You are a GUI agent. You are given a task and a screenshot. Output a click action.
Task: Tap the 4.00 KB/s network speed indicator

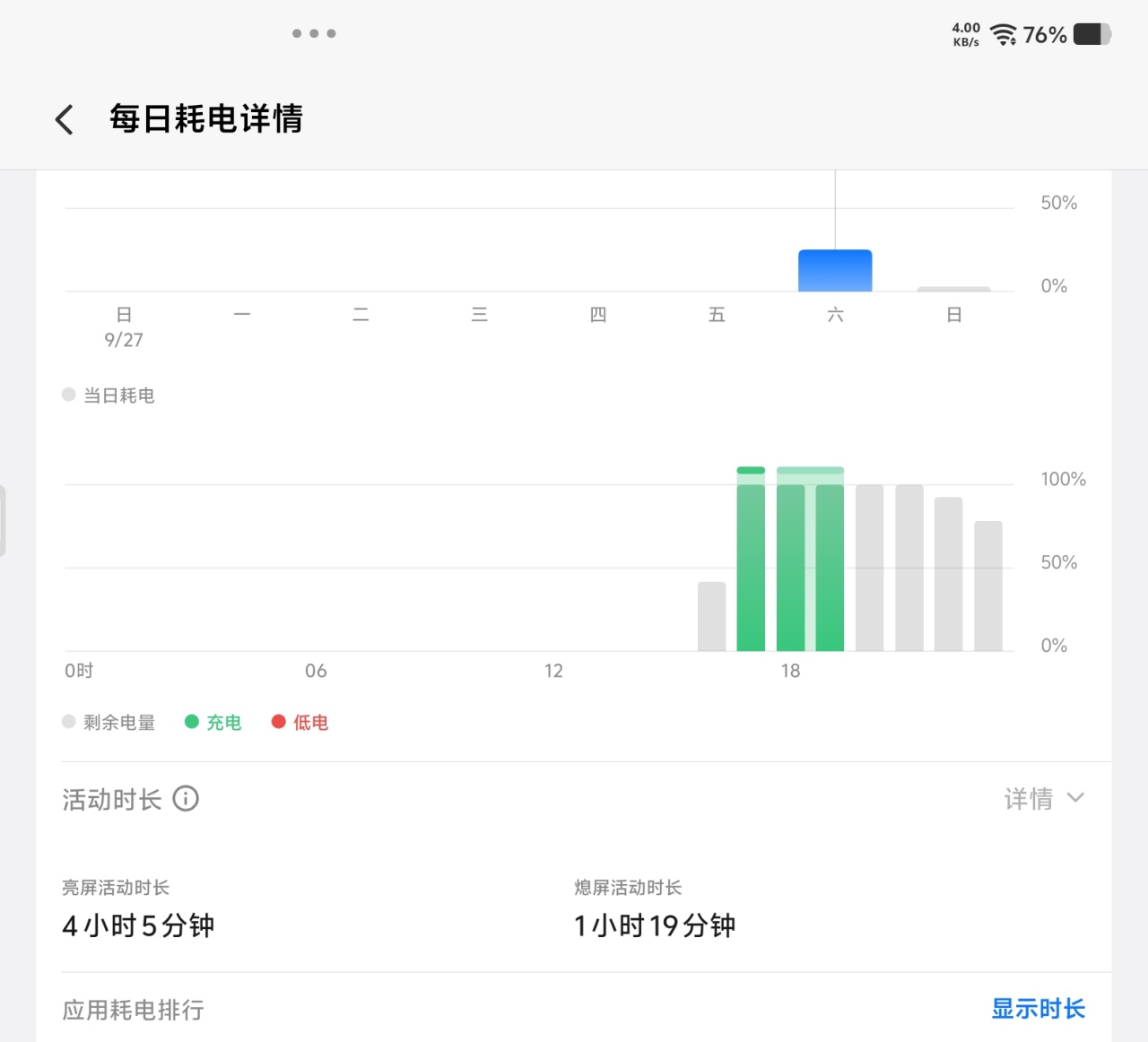(x=966, y=35)
